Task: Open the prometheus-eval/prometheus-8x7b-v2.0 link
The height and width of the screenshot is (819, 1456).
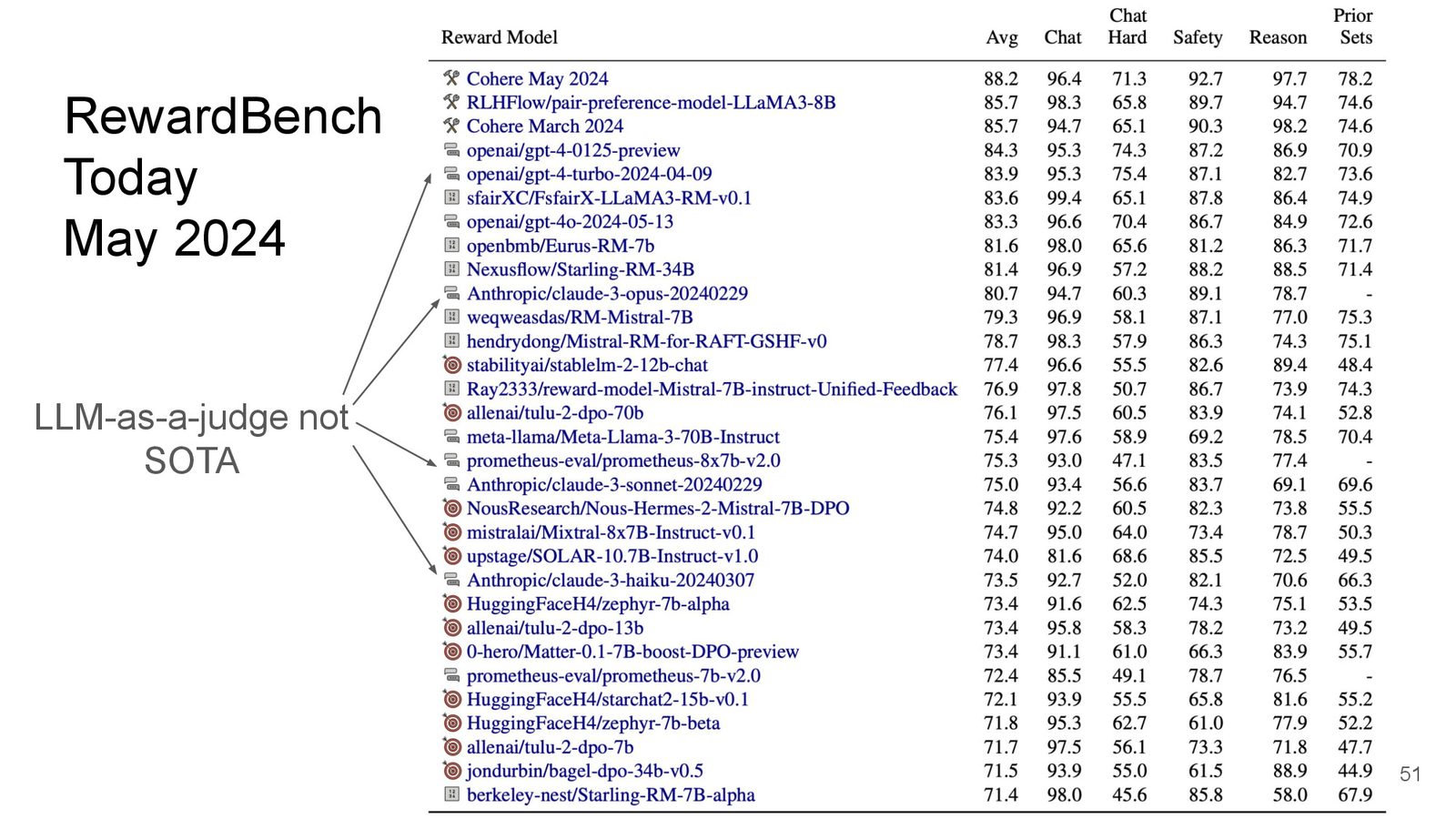Action: pyautogui.click(x=623, y=460)
